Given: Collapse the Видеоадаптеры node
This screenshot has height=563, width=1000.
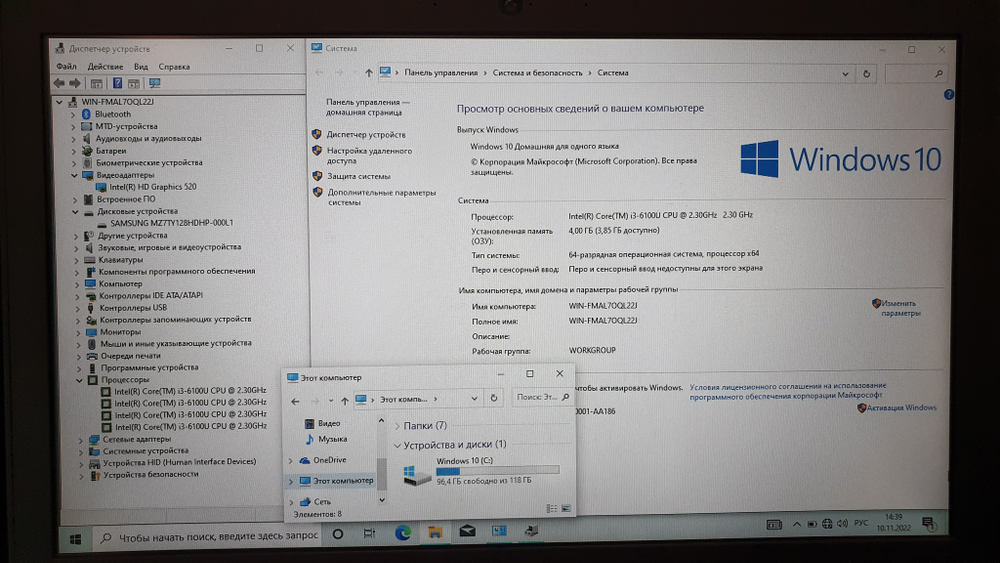Looking at the screenshot, I should (74, 175).
